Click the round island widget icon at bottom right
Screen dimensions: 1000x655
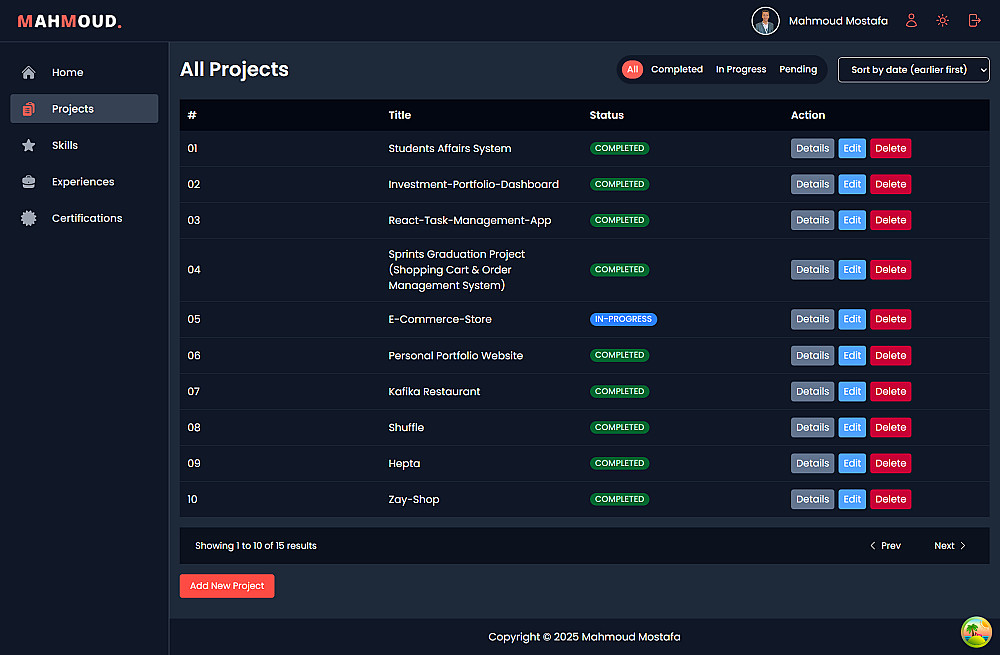click(x=976, y=631)
